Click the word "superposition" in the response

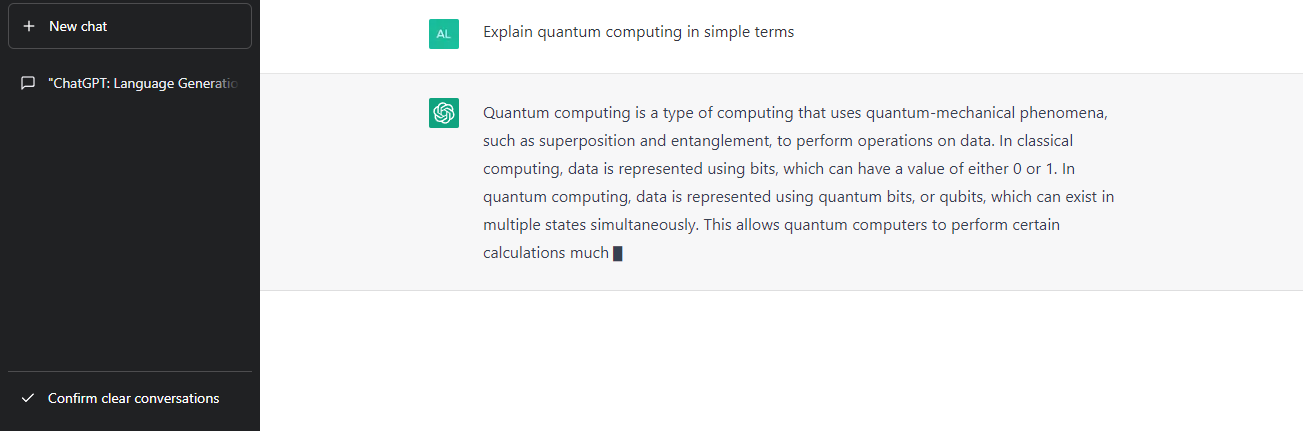[x=583, y=141]
